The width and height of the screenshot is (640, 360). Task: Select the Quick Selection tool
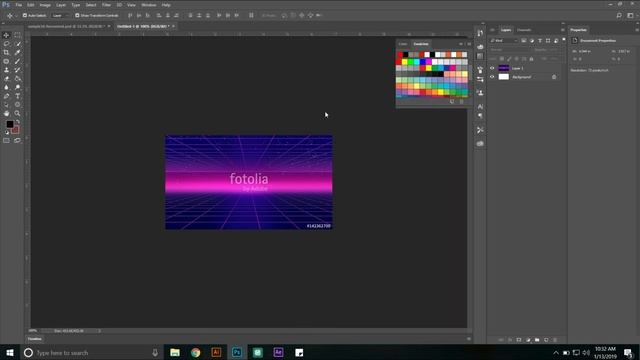coord(18,44)
